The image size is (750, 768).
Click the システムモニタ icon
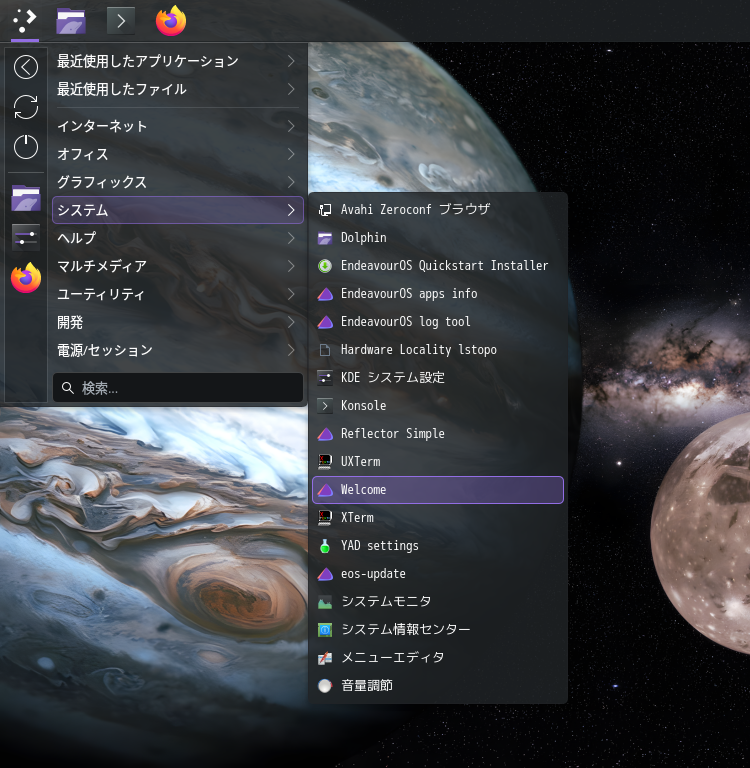325,602
